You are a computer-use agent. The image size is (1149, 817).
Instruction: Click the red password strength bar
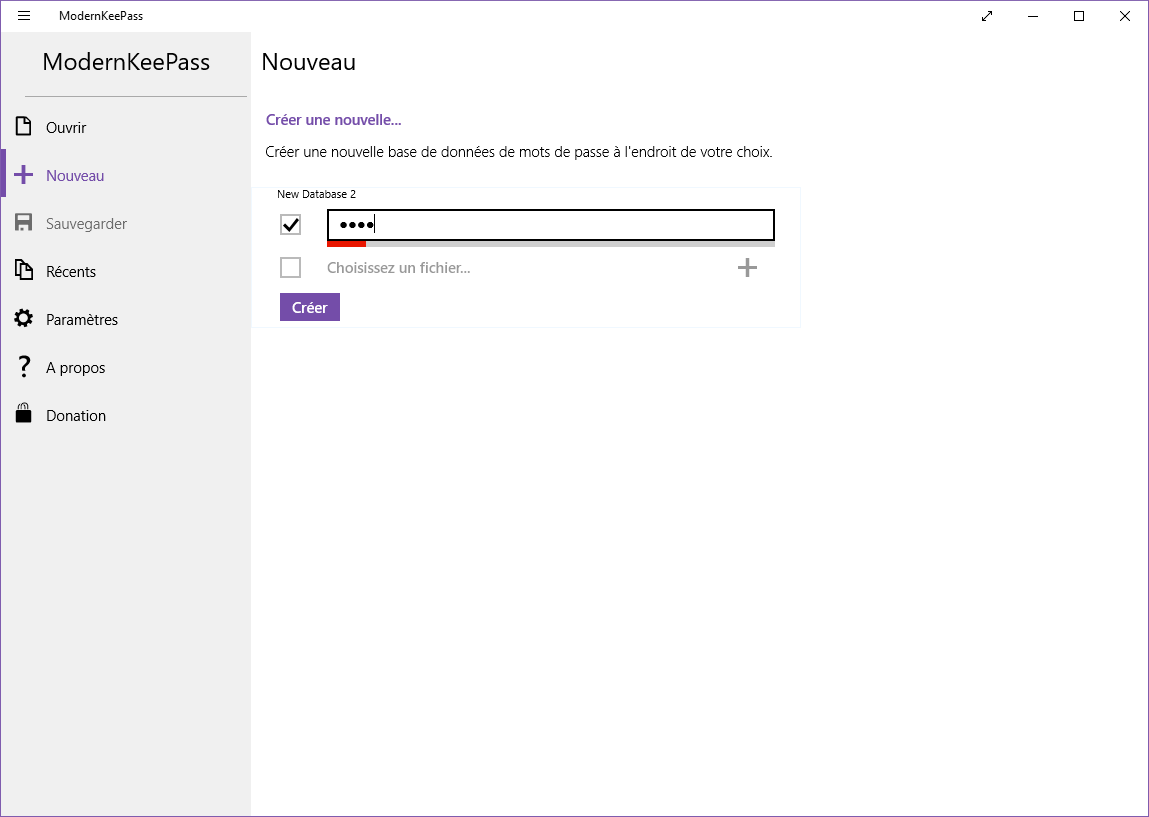coord(346,244)
